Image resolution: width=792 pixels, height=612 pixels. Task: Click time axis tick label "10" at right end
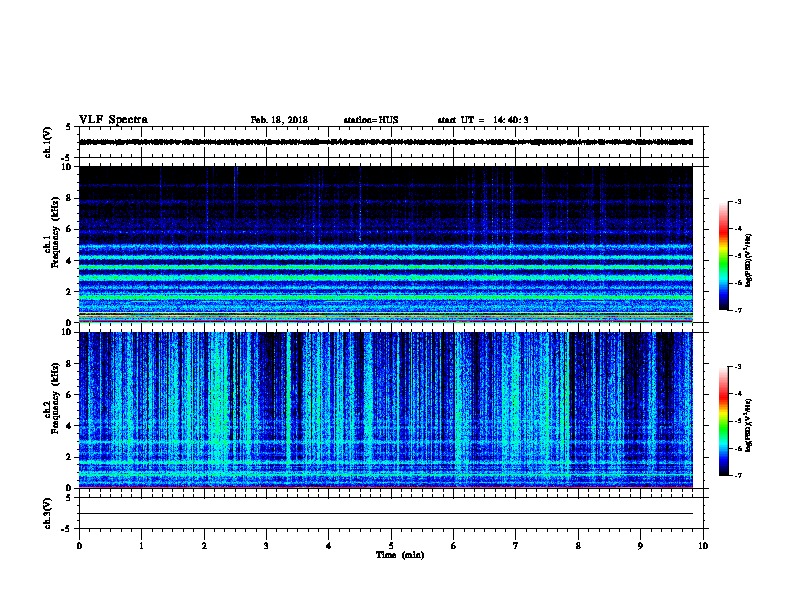(x=703, y=546)
